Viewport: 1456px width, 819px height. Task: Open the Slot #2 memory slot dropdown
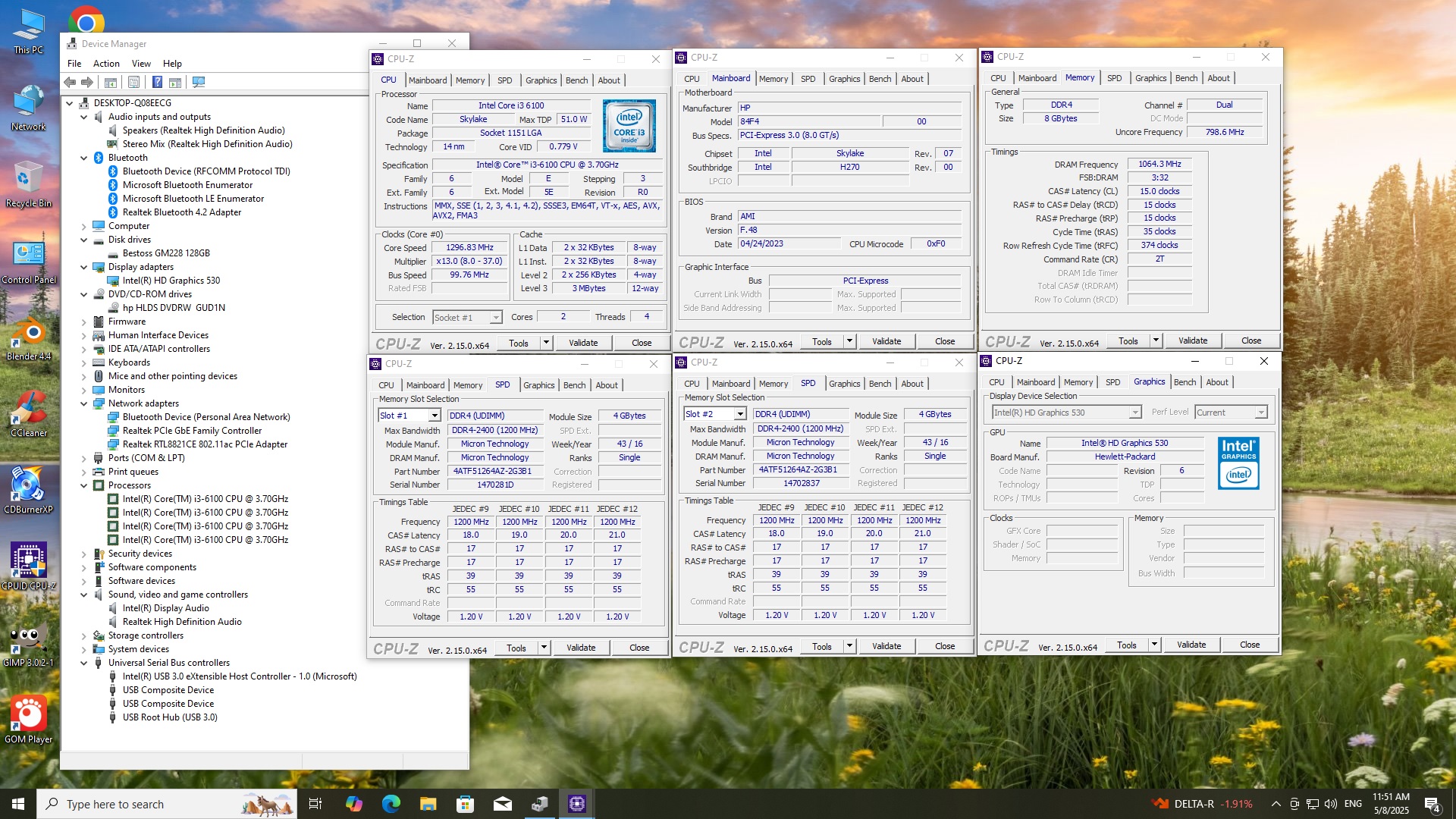740,414
